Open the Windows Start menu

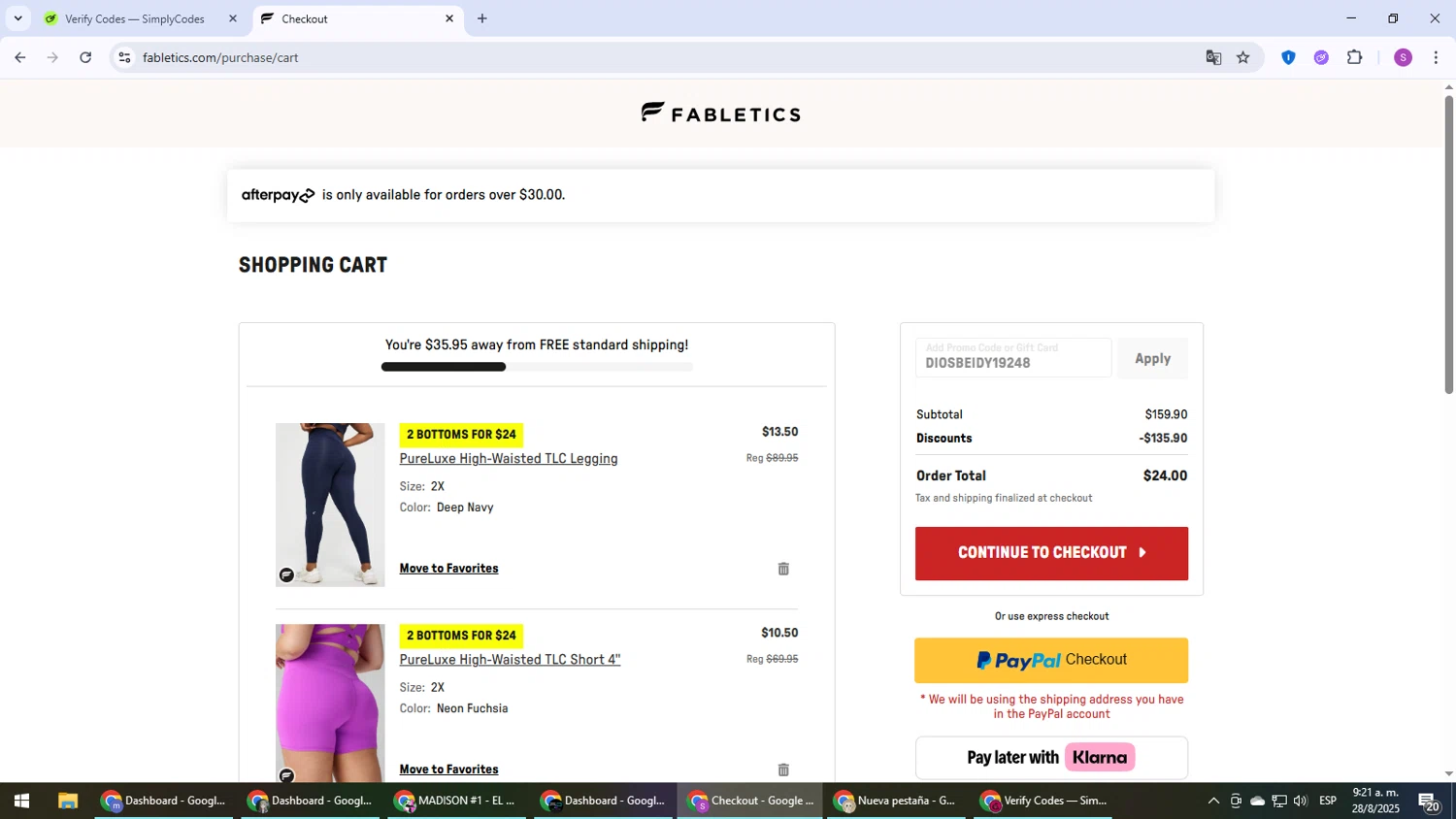pos(21,801)
